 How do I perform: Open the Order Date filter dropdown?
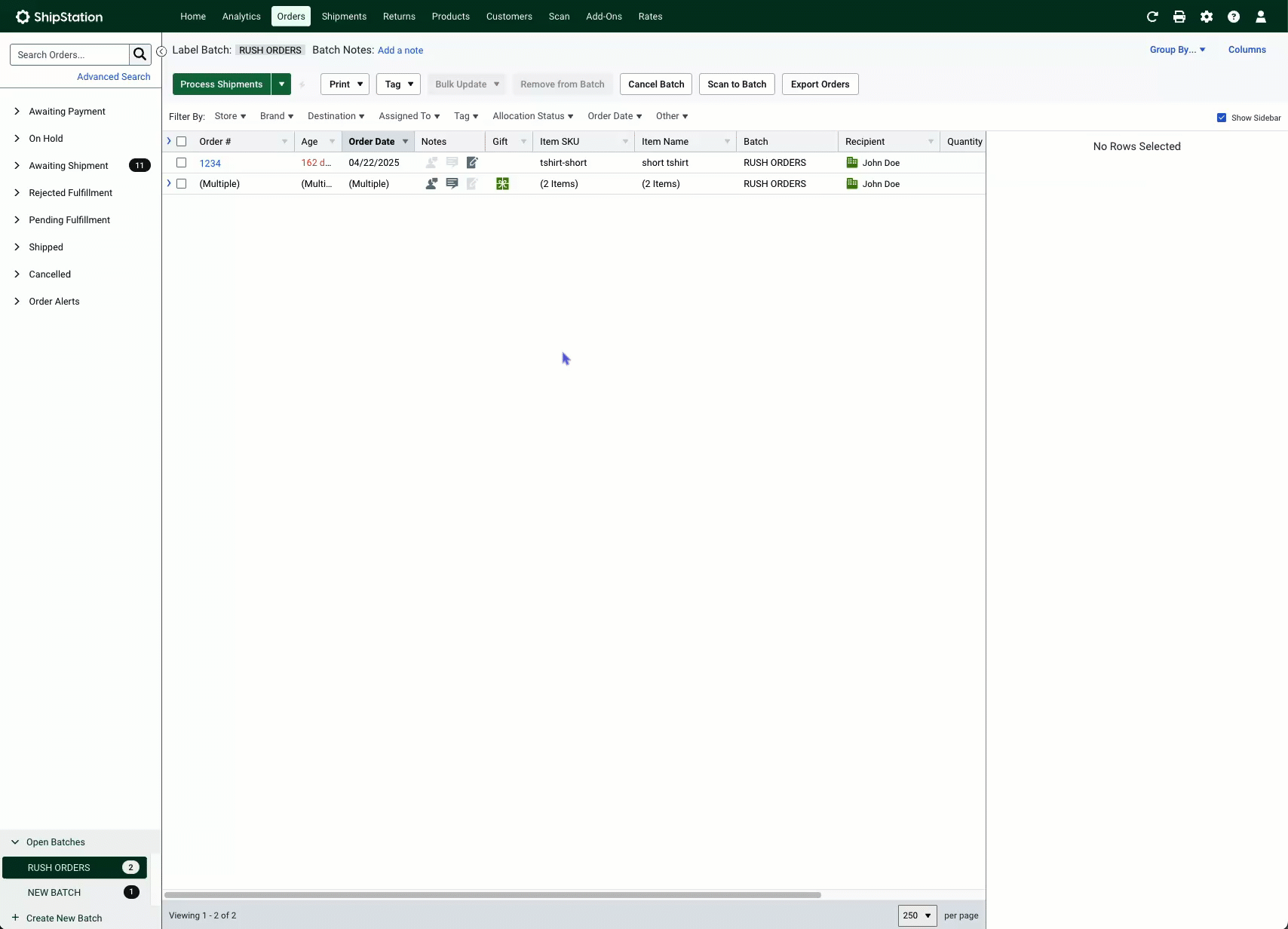[614, 116]
